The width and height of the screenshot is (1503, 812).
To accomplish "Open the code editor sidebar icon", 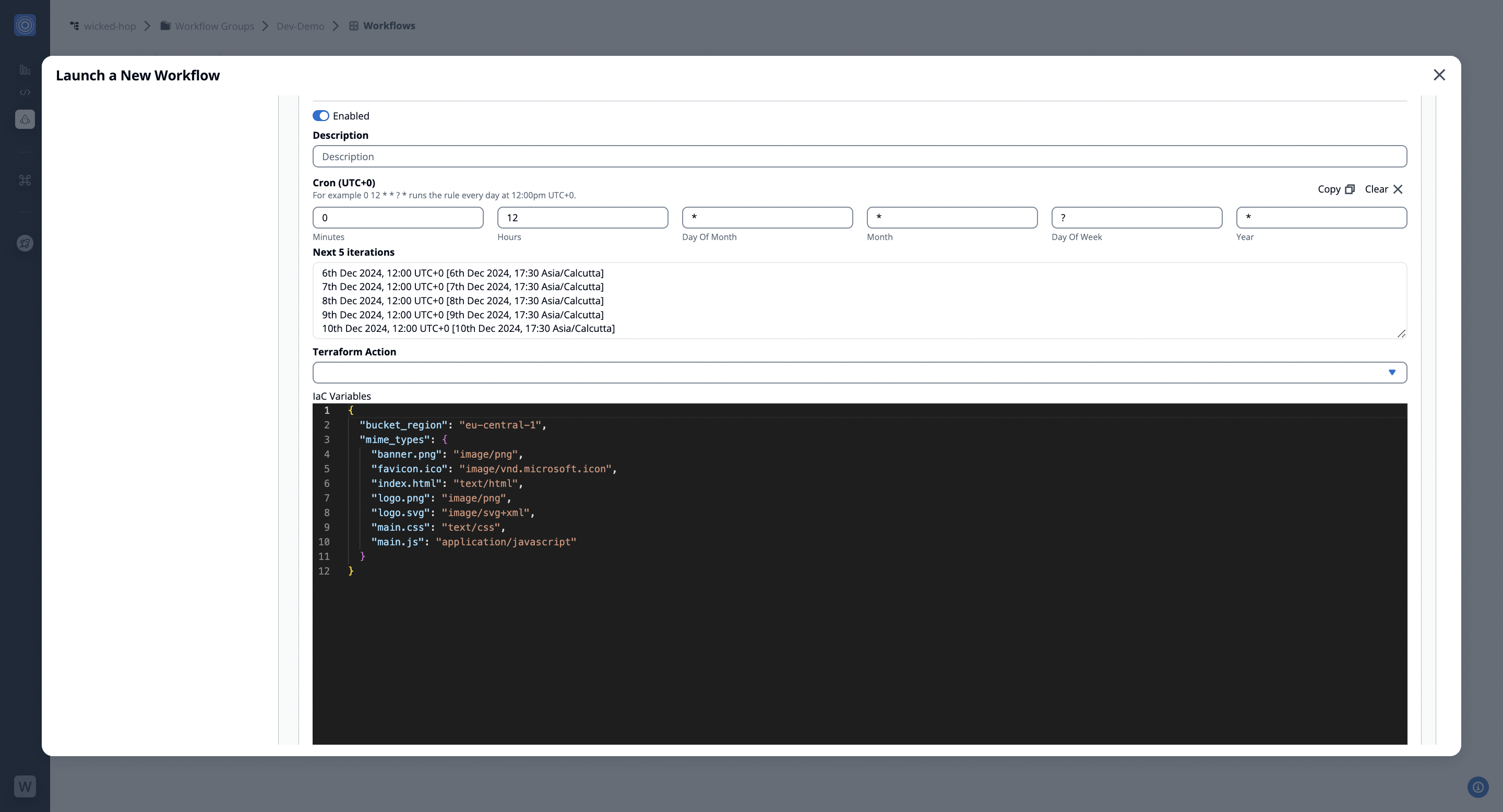I will point(25,91).
